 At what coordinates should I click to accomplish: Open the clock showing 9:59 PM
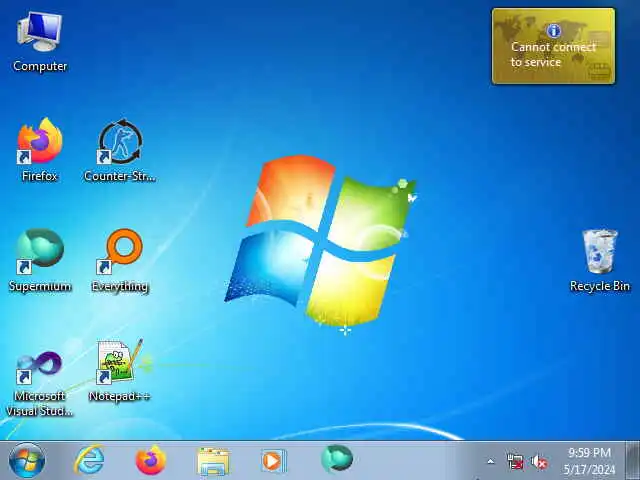point(589,460)
